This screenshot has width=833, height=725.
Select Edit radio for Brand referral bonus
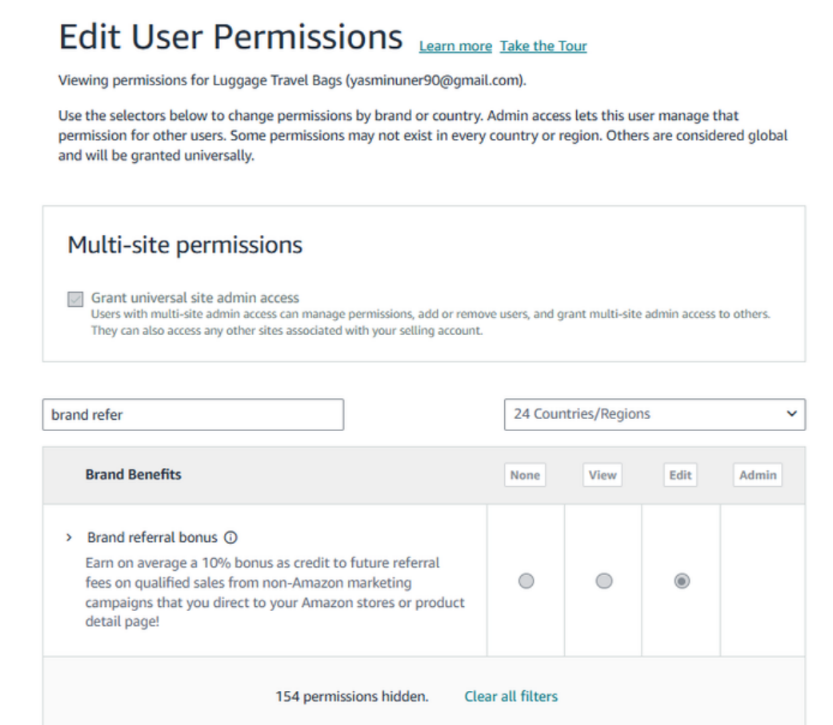coord(681,581)
